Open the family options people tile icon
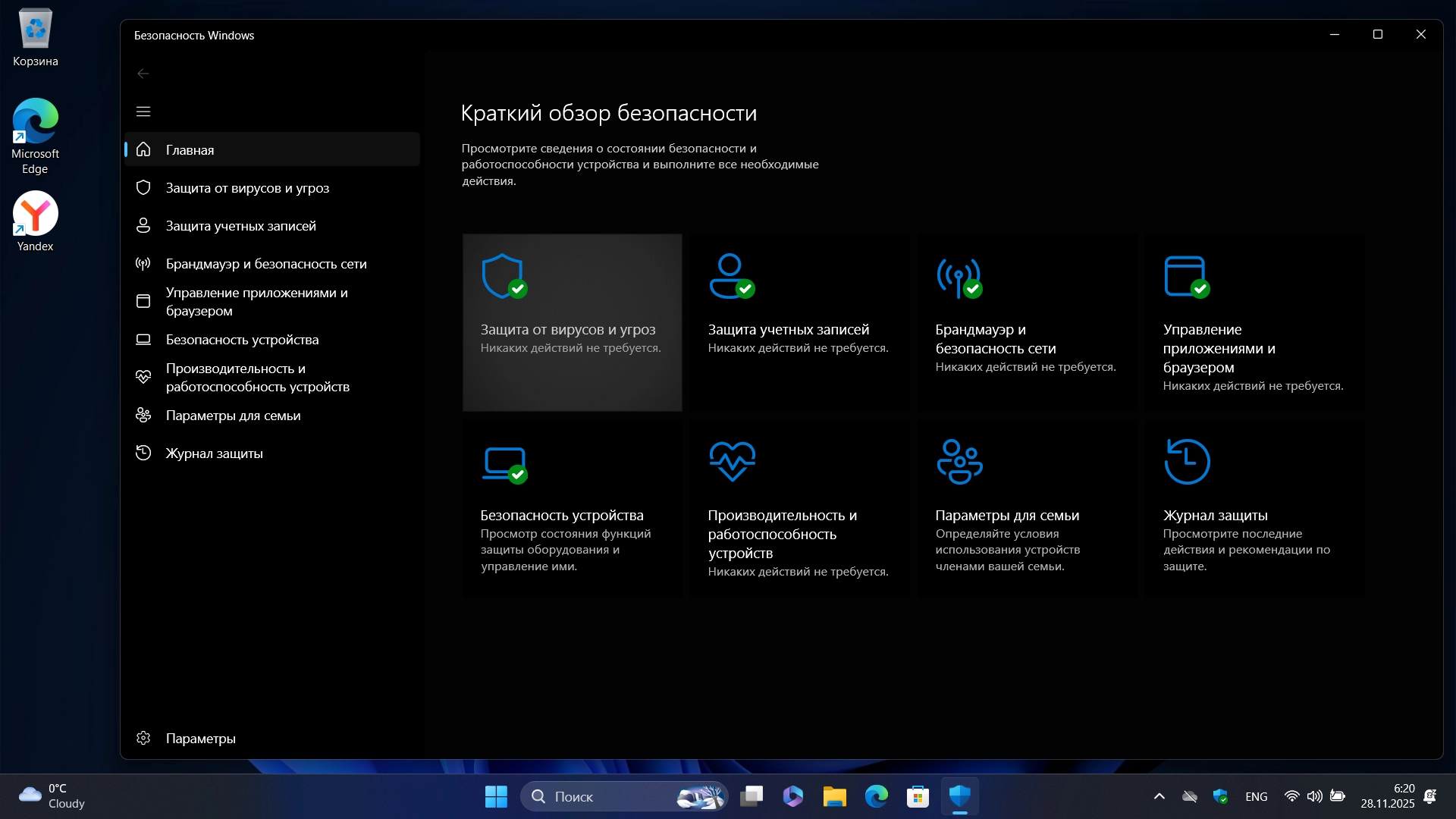 (959, 461)
